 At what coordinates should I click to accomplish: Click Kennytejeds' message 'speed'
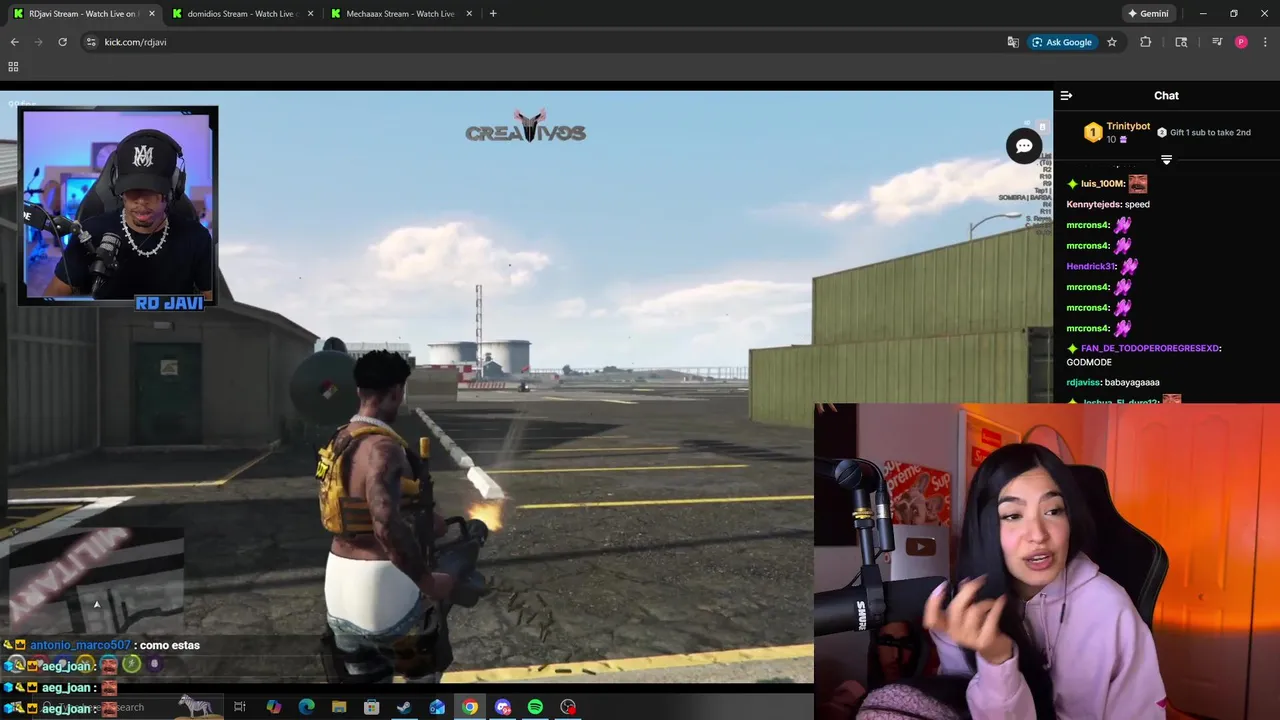[1137, 204]
